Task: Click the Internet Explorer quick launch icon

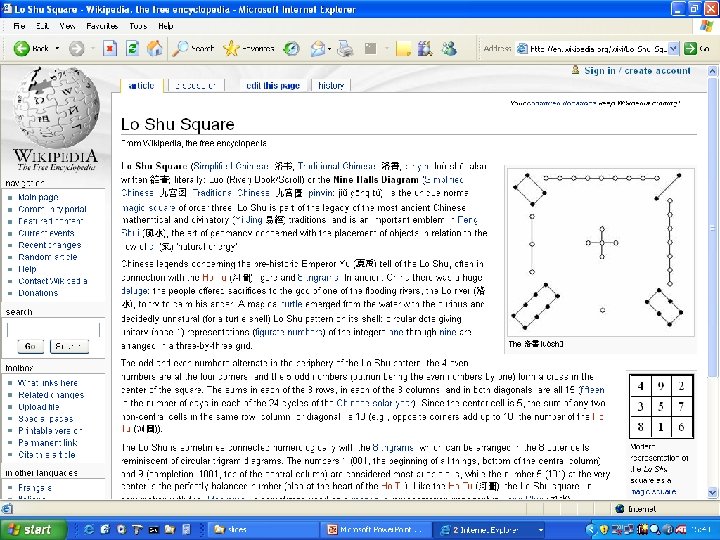Action: point(89,529)
